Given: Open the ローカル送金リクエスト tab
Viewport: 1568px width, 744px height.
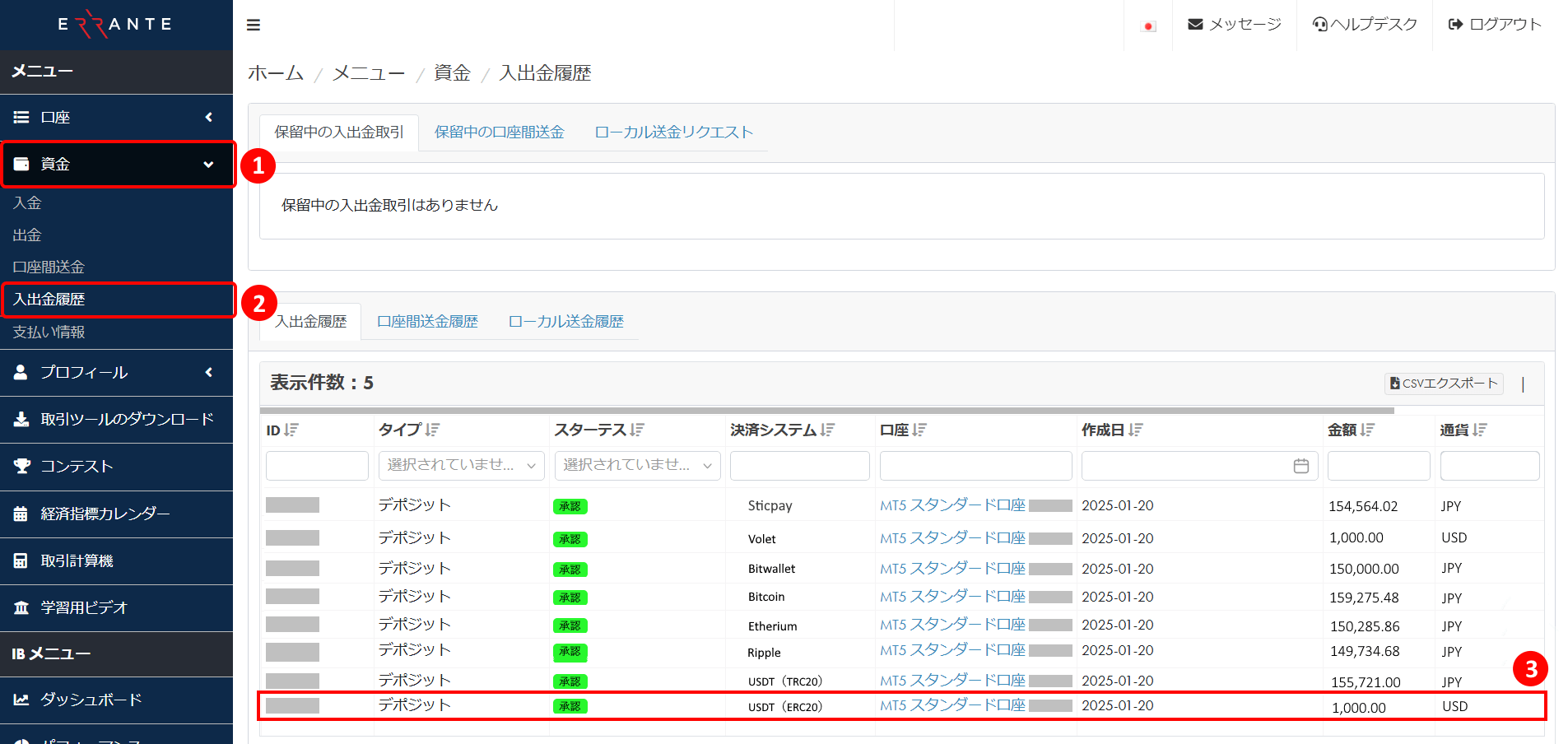Looking at the screenshot, I should tap(673, 132).
